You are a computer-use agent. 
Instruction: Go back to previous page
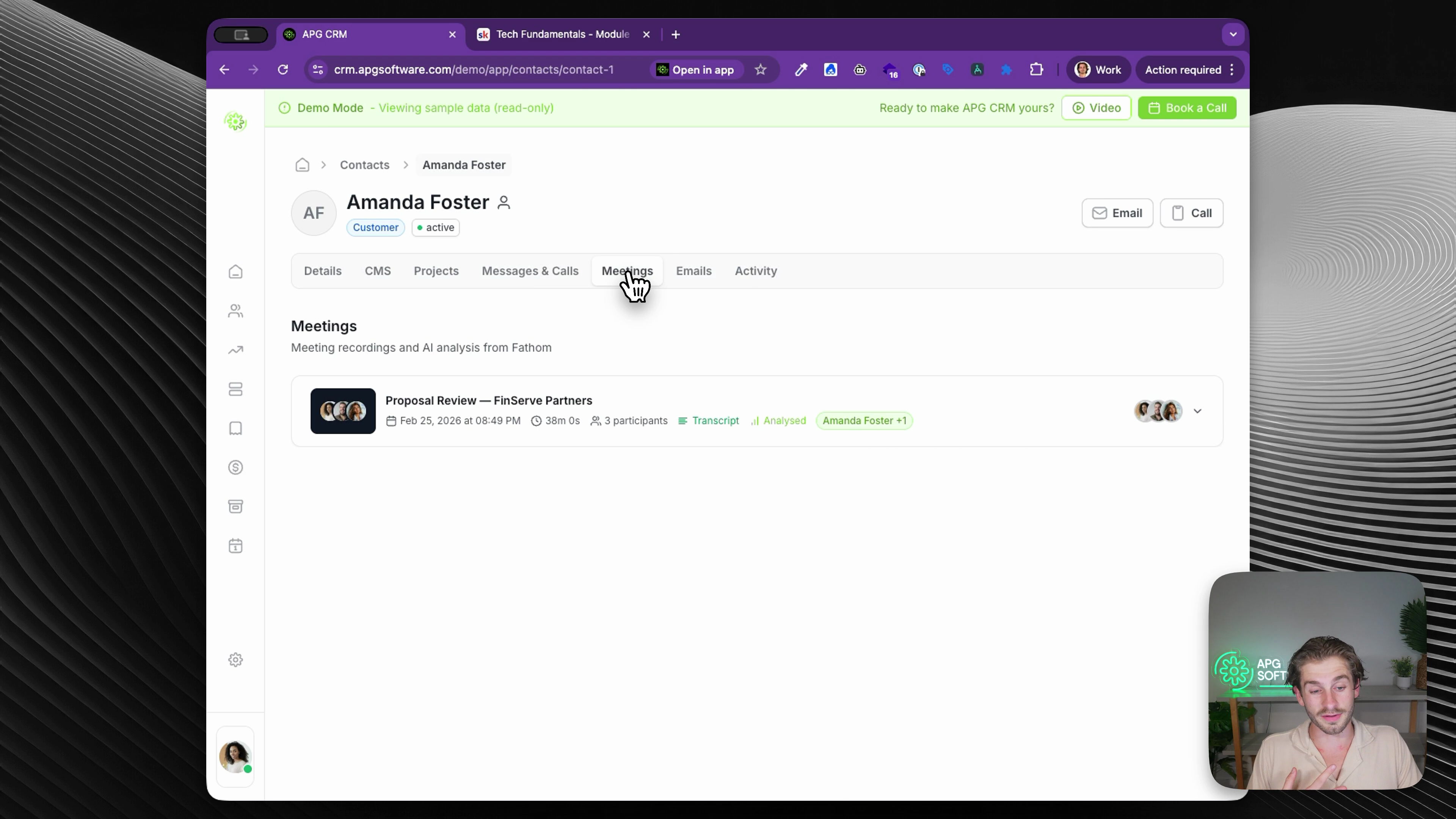click(x=224, y=69)
